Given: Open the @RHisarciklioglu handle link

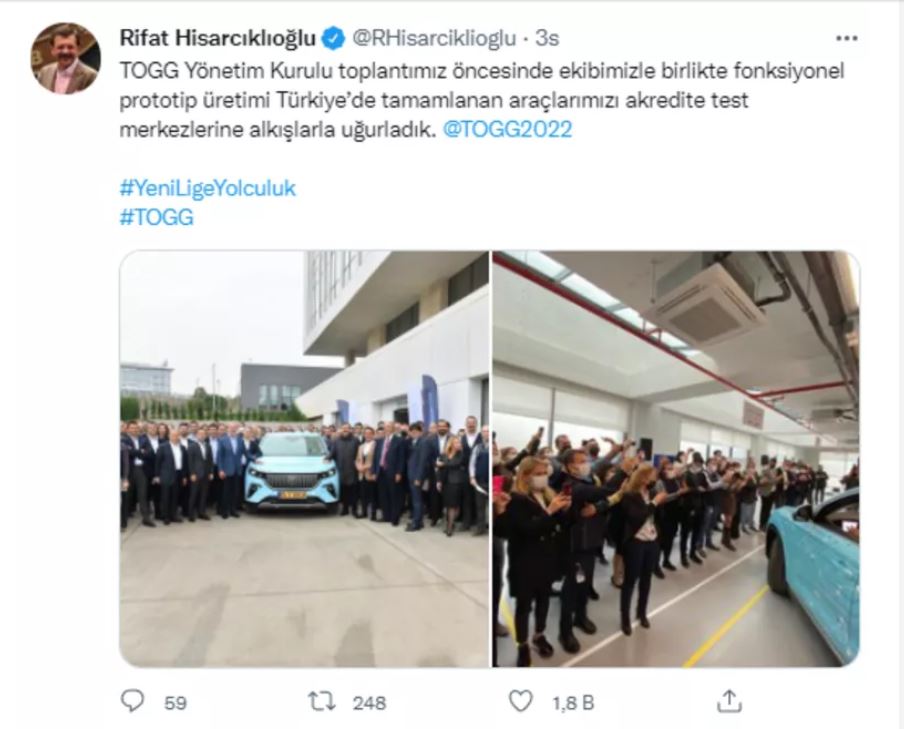Looking at the screenshot, I should [434, 38].
